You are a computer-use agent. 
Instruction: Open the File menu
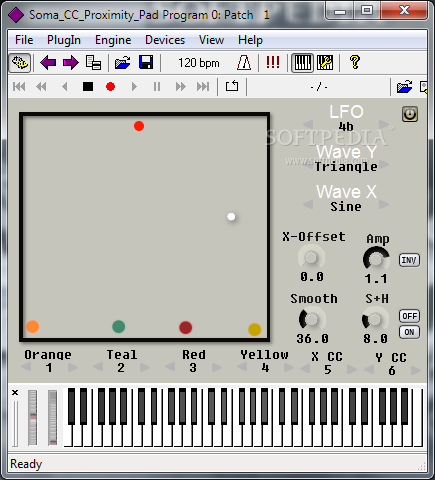[24, 40]
